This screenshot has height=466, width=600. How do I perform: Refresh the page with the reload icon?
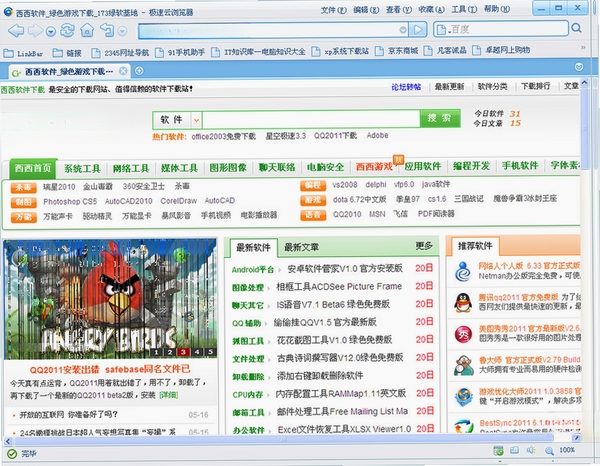[67, 30]
